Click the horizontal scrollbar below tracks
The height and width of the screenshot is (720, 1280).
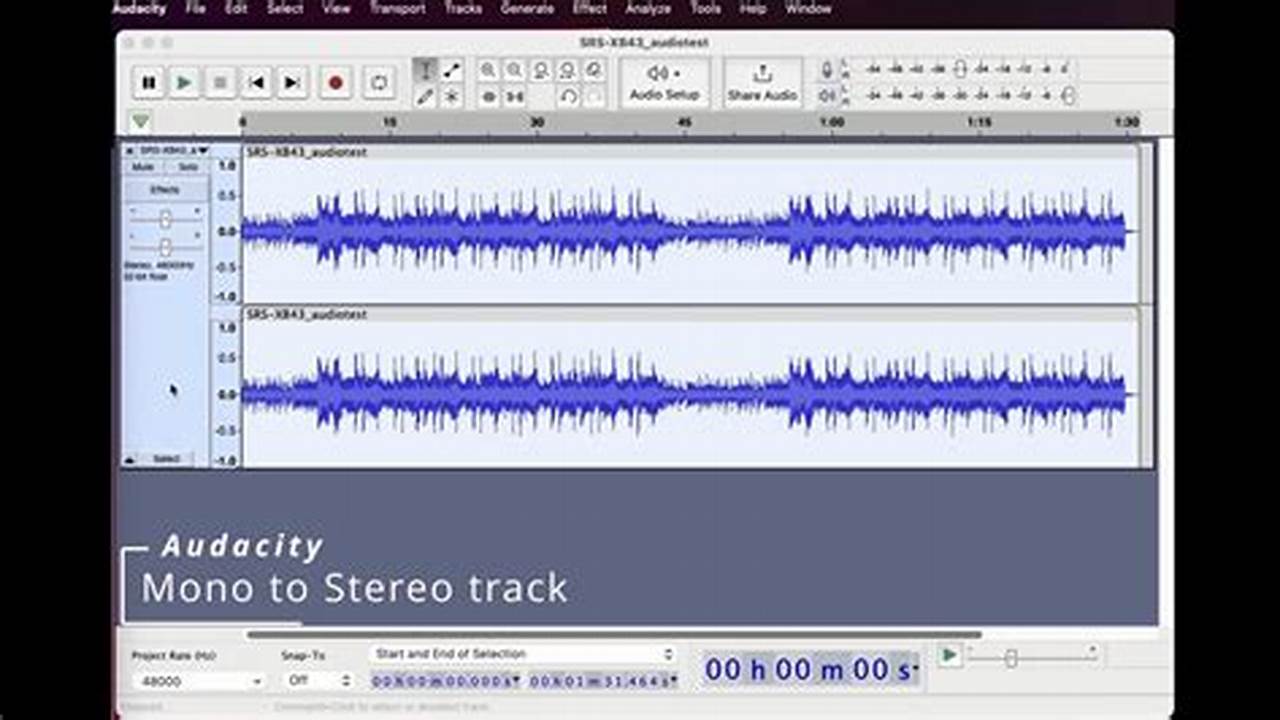[x=613, y=634]
